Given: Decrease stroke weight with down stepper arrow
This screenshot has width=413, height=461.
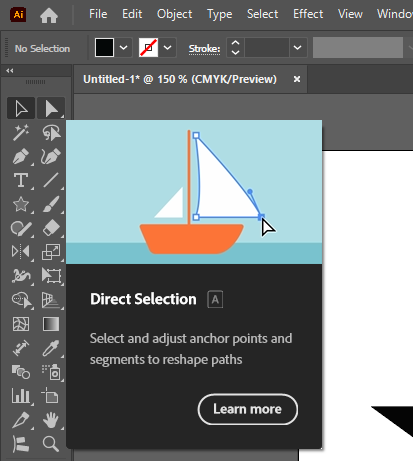Looking at the screenshot, I should click(x=235, y=53).
